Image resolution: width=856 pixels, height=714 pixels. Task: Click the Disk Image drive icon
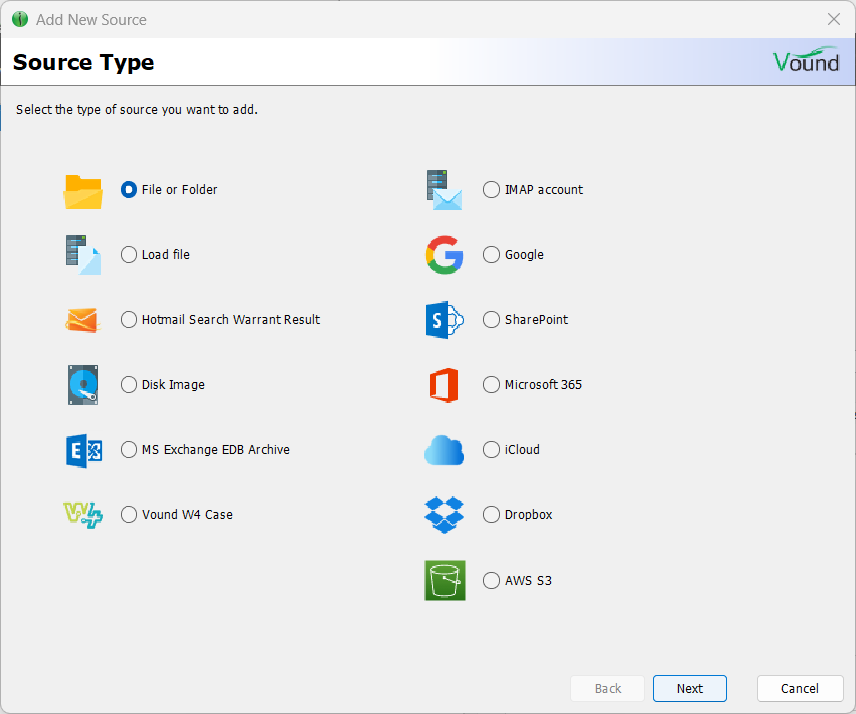[83, 384]
